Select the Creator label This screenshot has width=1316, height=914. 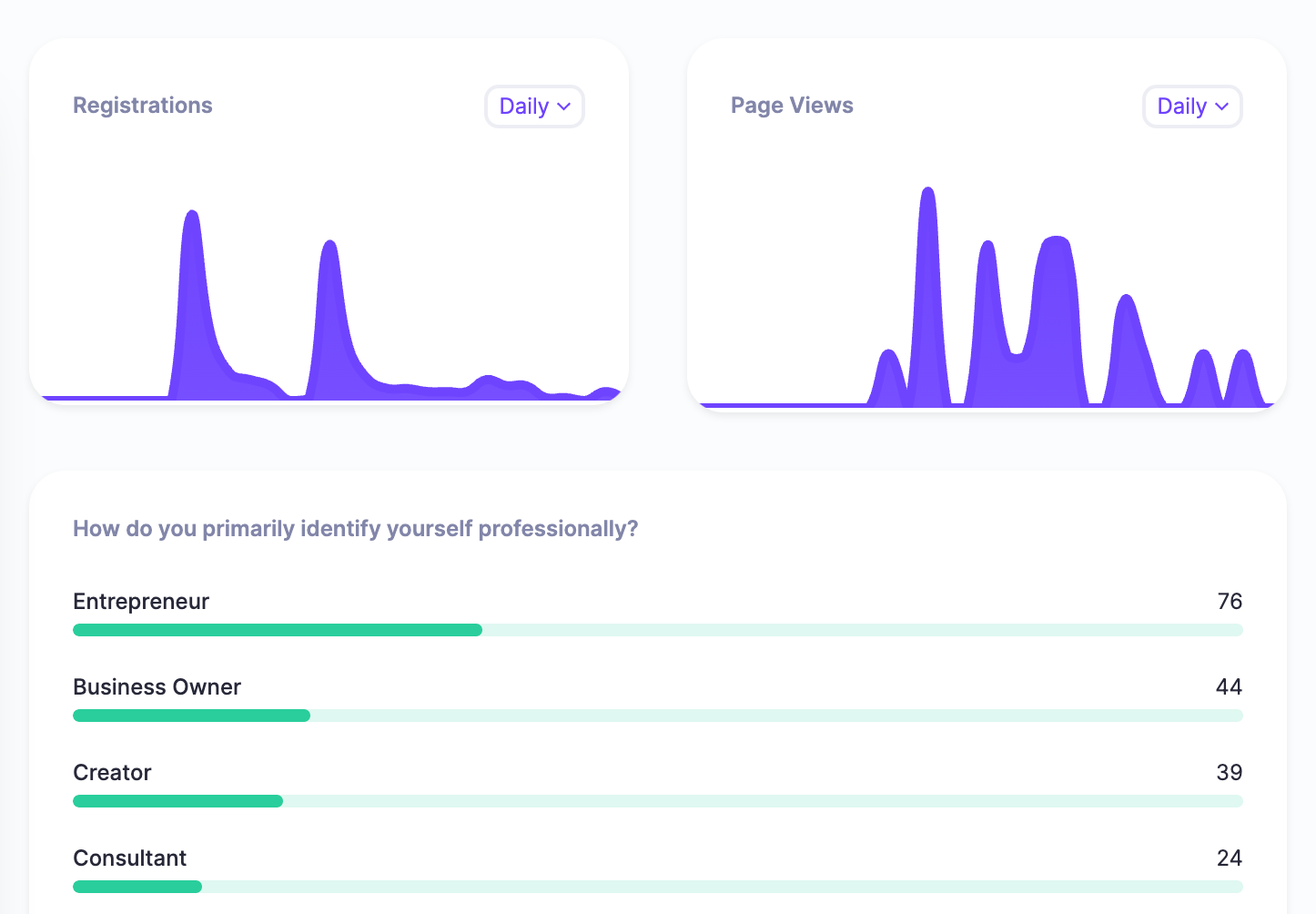pos(112,773)
